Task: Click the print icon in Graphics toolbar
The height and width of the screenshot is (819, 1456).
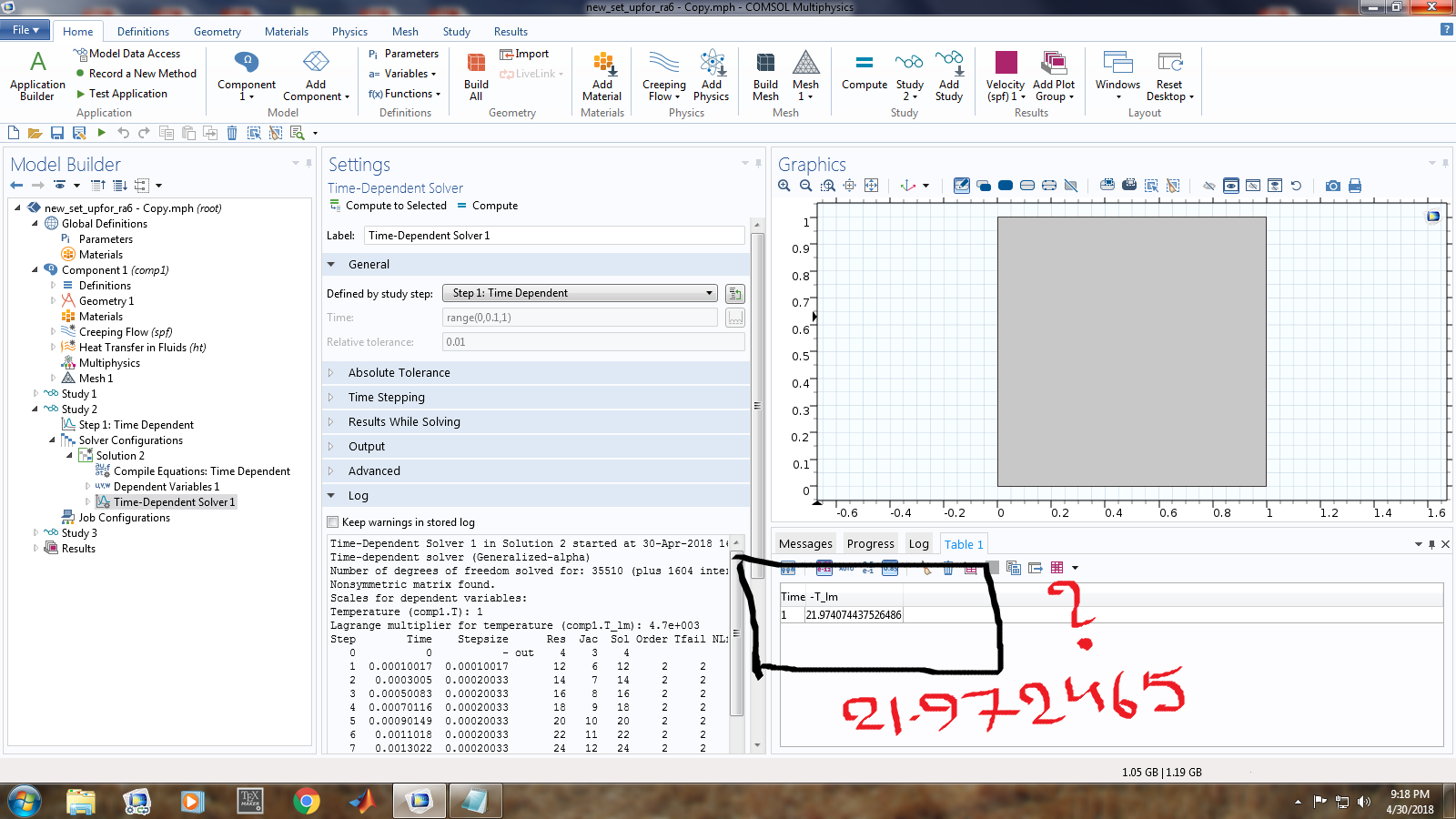Action: (1355, 186)
